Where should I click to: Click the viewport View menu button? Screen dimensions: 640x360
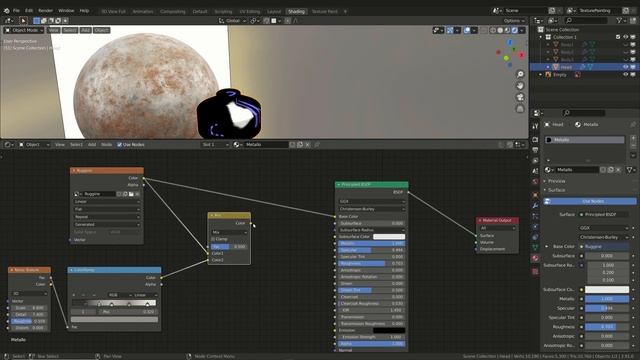pyautogui.click(x=53, y=30)
